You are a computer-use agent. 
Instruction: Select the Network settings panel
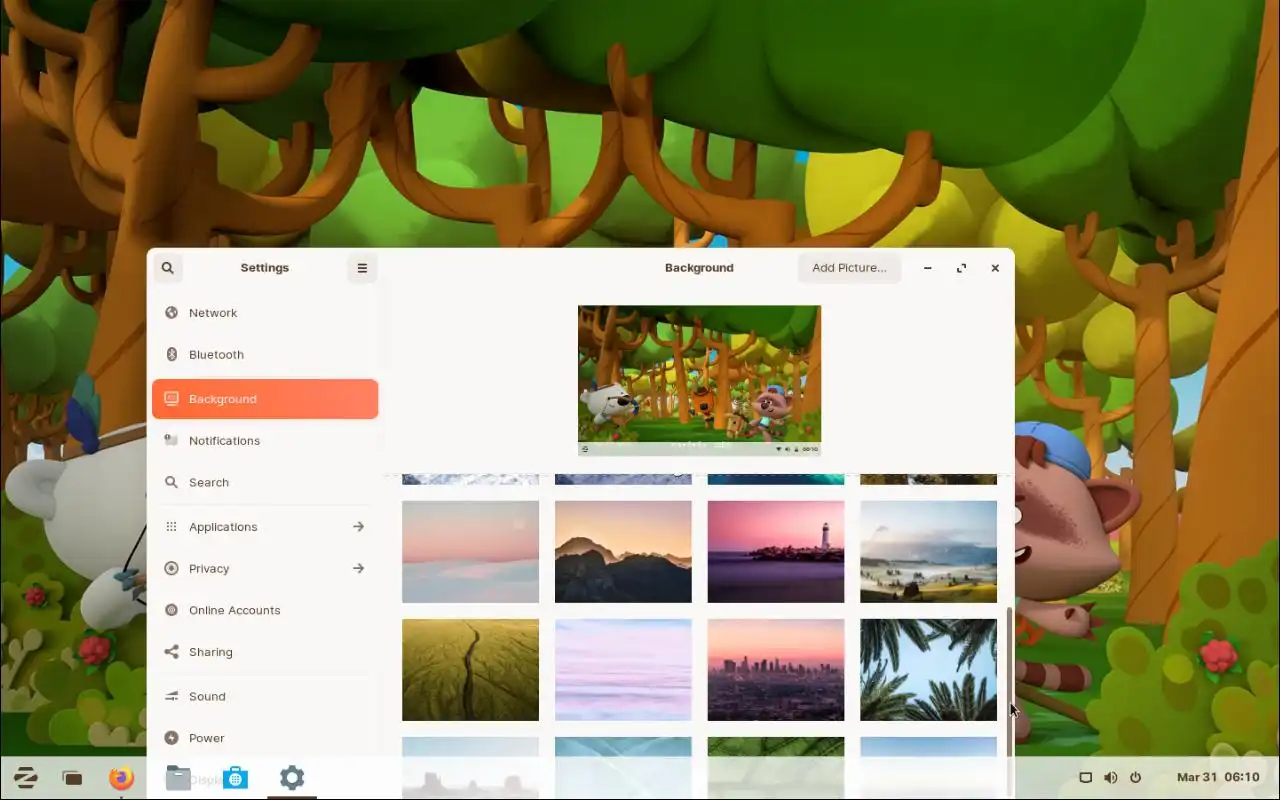tap(265, 313)
